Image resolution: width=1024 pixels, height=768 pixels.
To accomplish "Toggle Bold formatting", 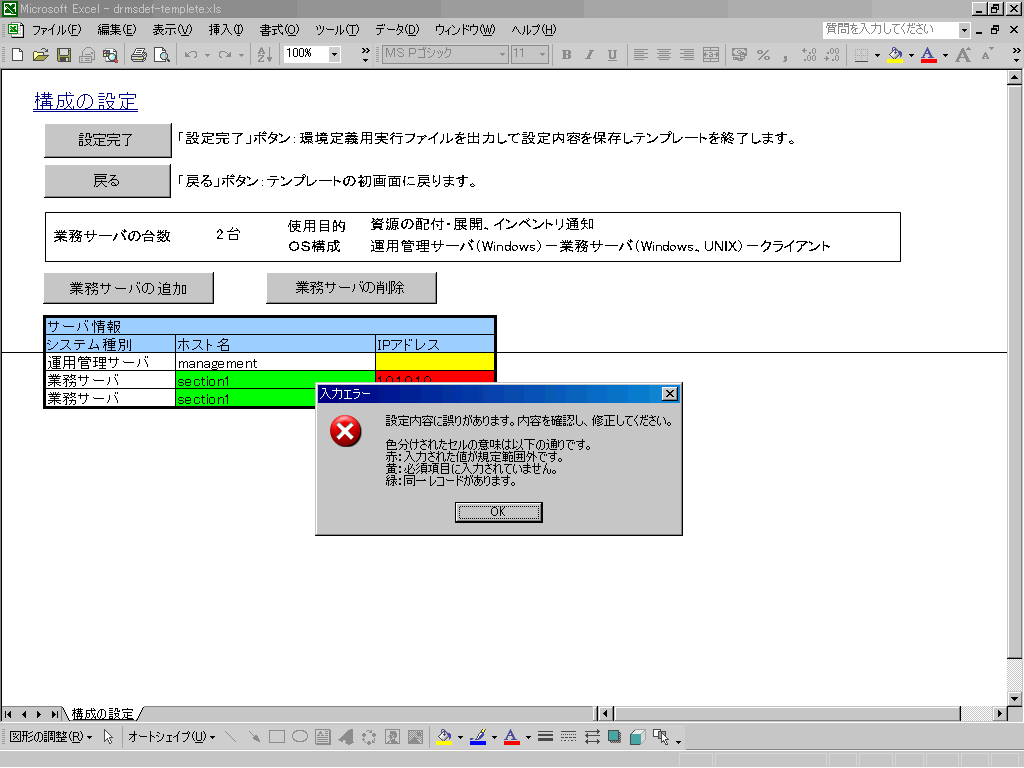I will point(566,55).
